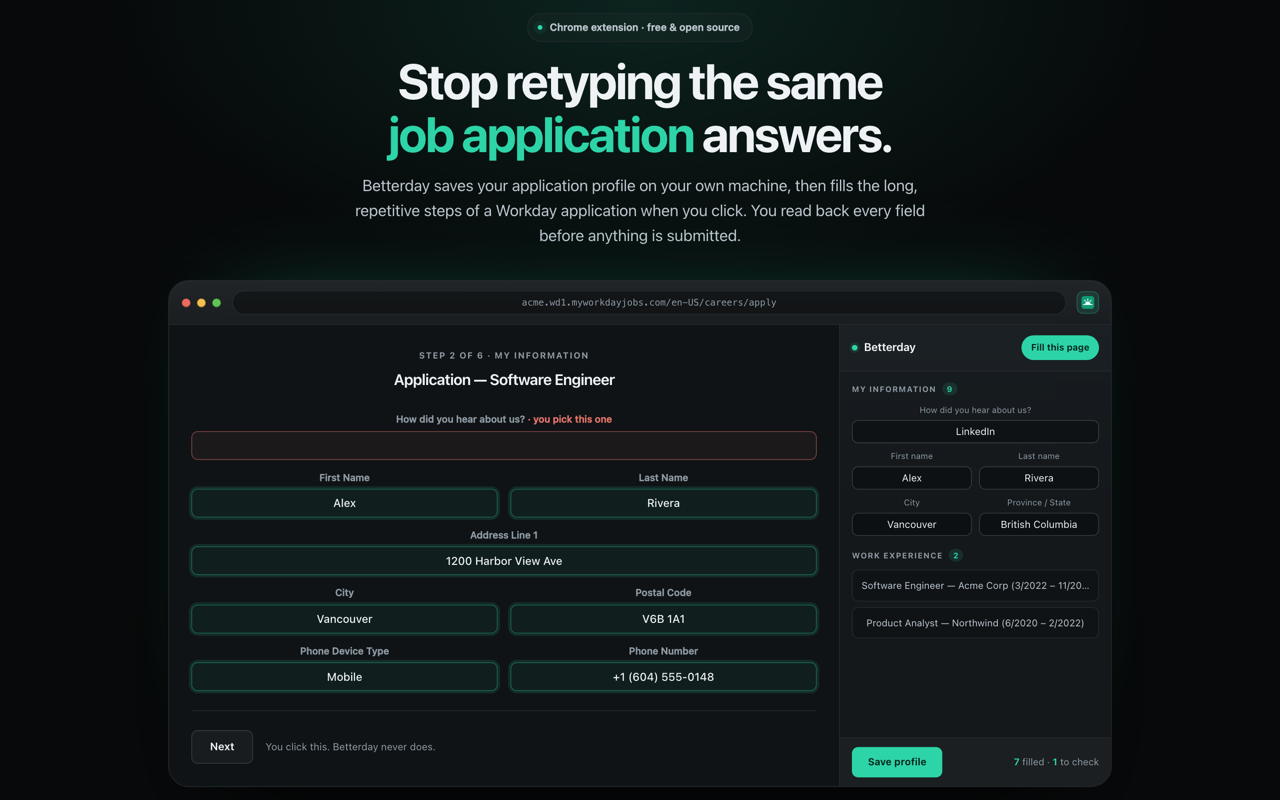
Task: Click the Address Line 1 field
Action: pos(504,561)
